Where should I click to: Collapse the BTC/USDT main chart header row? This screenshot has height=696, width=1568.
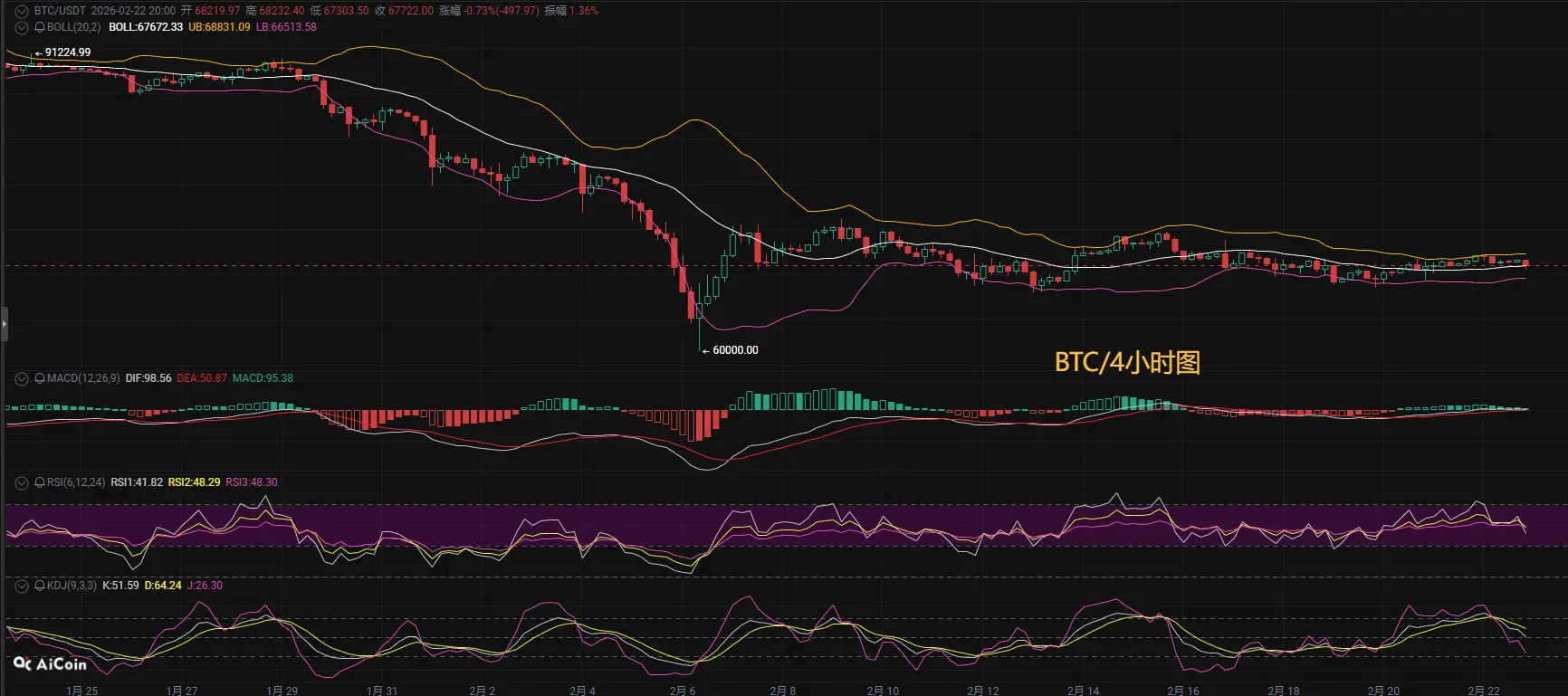point(22,11)
